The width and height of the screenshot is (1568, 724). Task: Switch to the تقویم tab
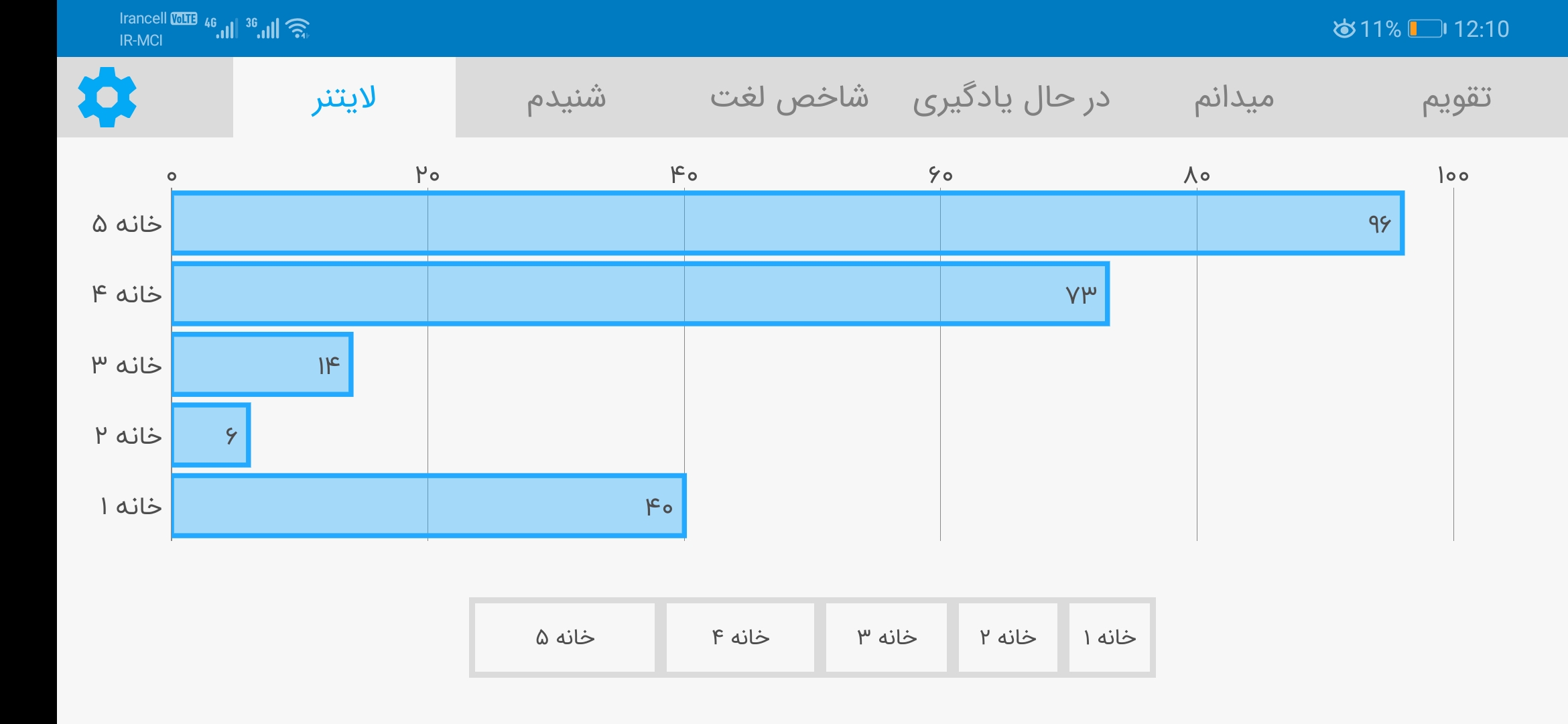point(1457,98)
